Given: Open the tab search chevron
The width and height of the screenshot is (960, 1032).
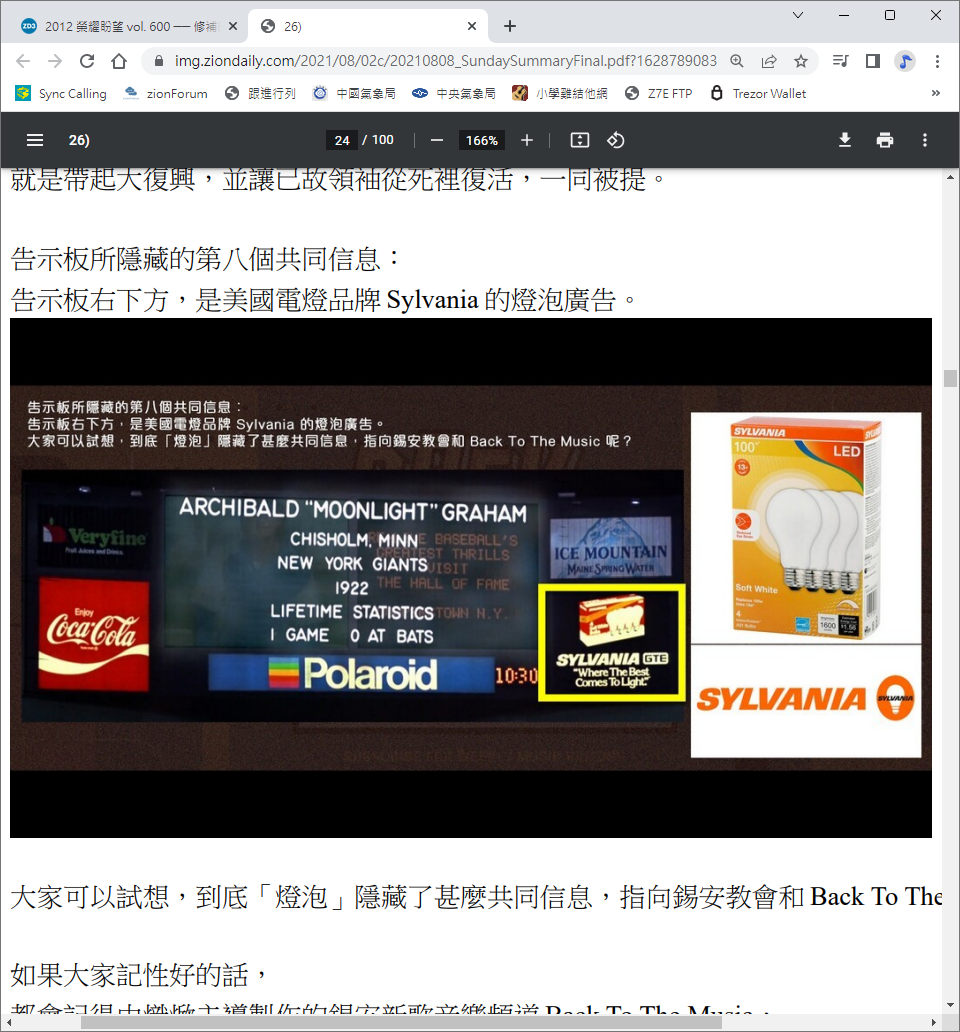Looking at the screenshot, I should (x=797, y=15).
